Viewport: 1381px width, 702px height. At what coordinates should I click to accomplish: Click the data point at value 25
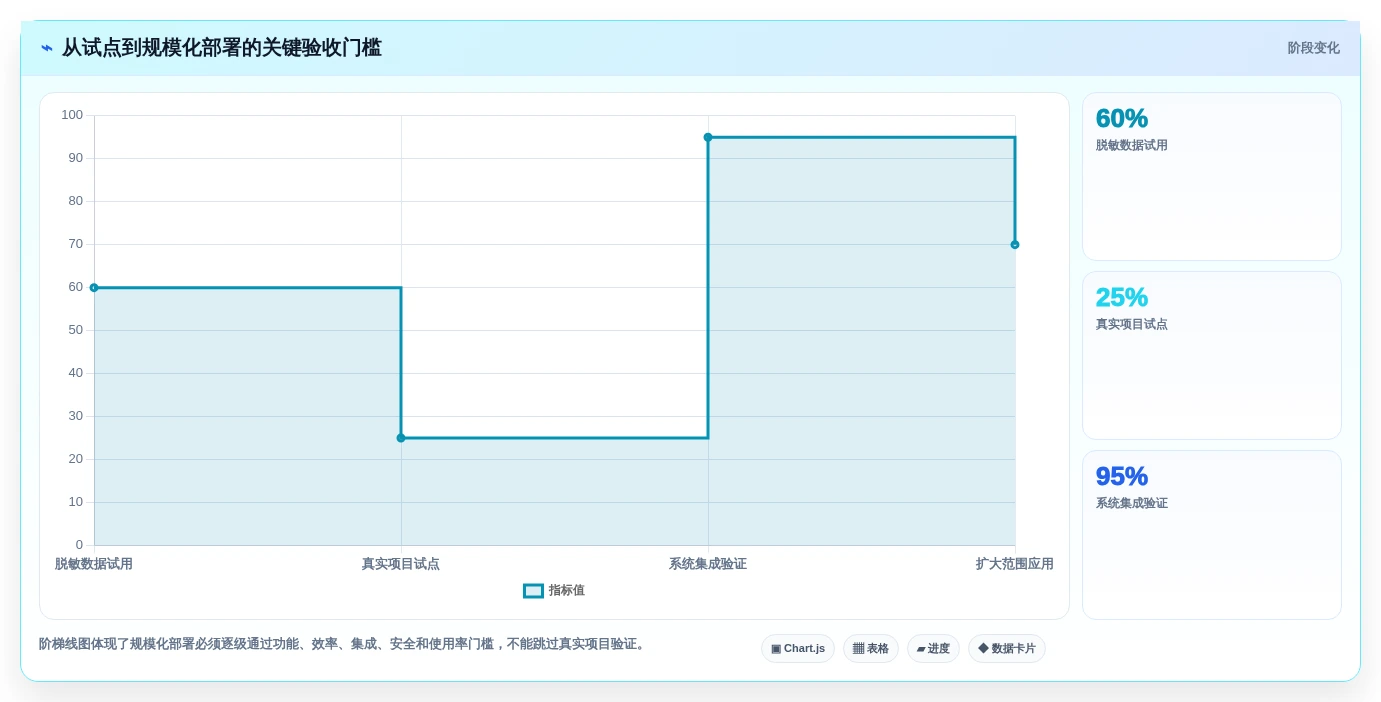pyautogui.click(x=401, y=438)
